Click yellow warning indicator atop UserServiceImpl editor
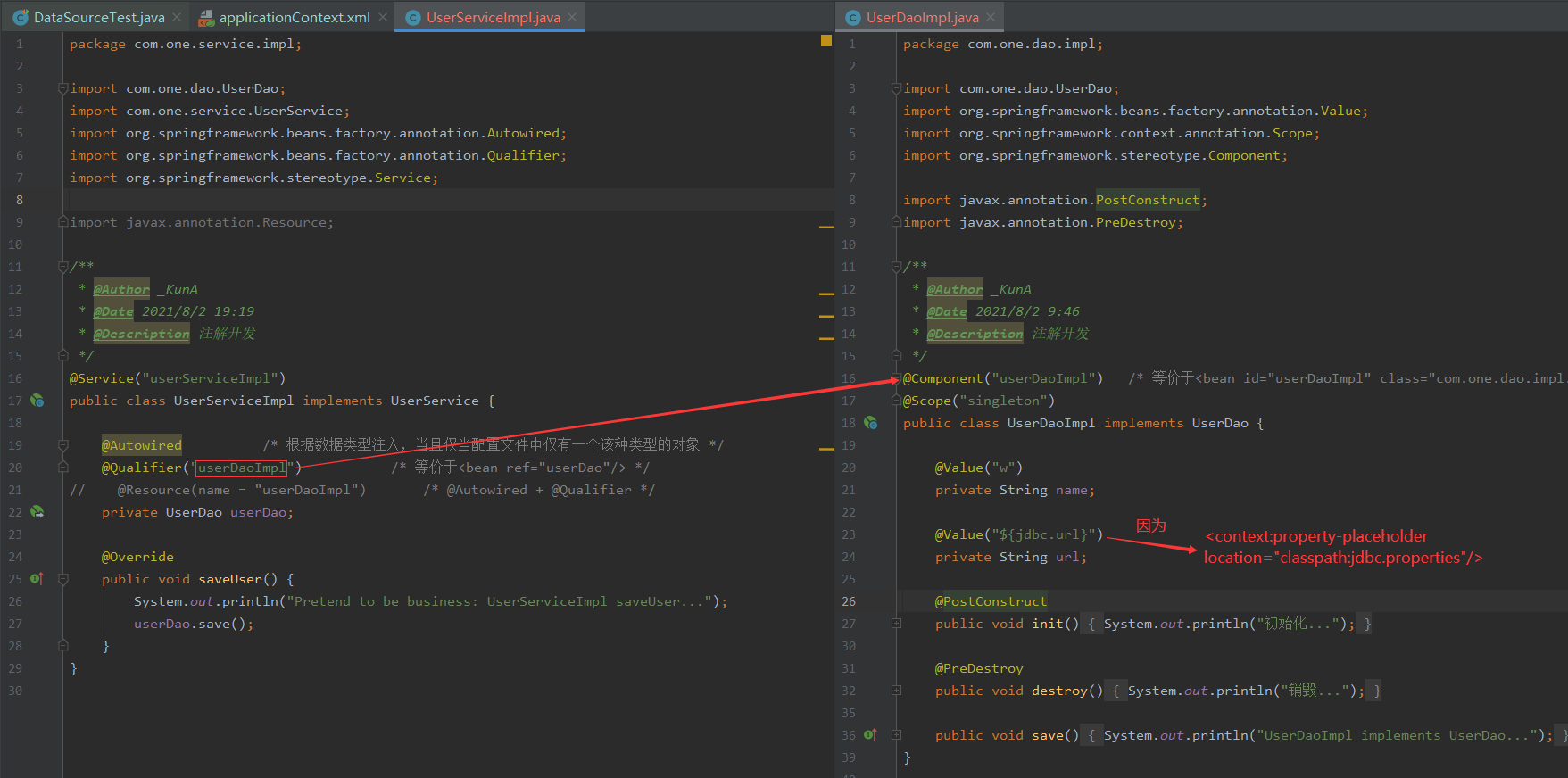This screenshot has height=778, width=1568. point(826,40)
